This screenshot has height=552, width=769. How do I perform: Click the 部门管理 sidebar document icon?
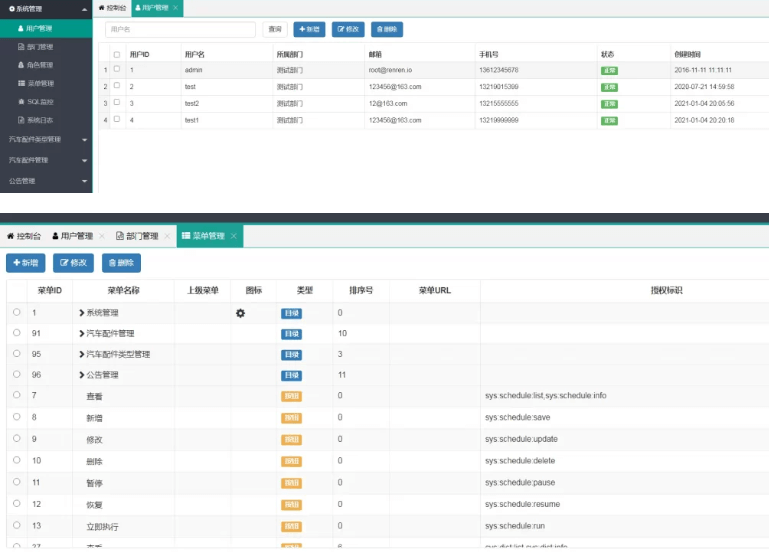point(21,47)
